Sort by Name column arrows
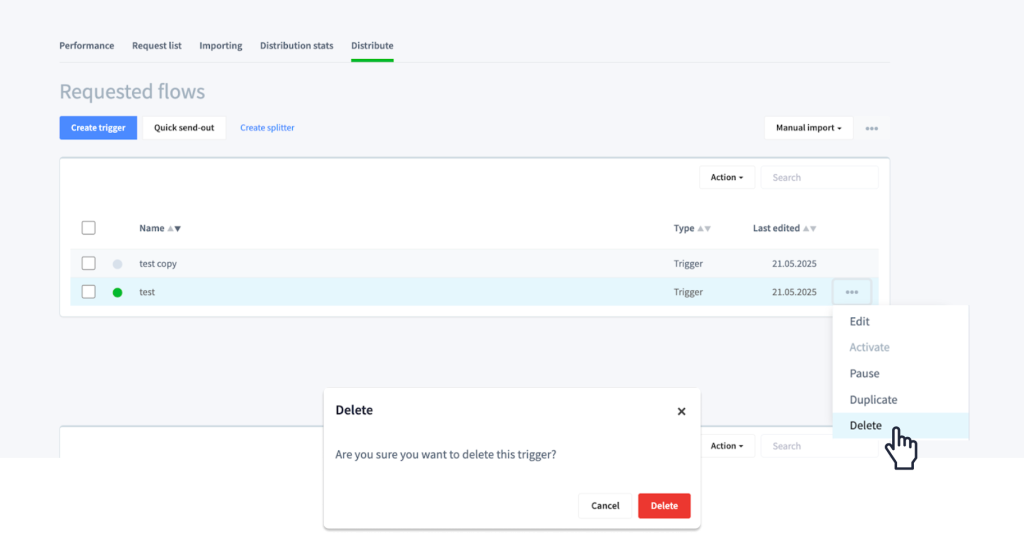Image resolution: width=1024 pixels, height=533 pixels. coord(174,229)
